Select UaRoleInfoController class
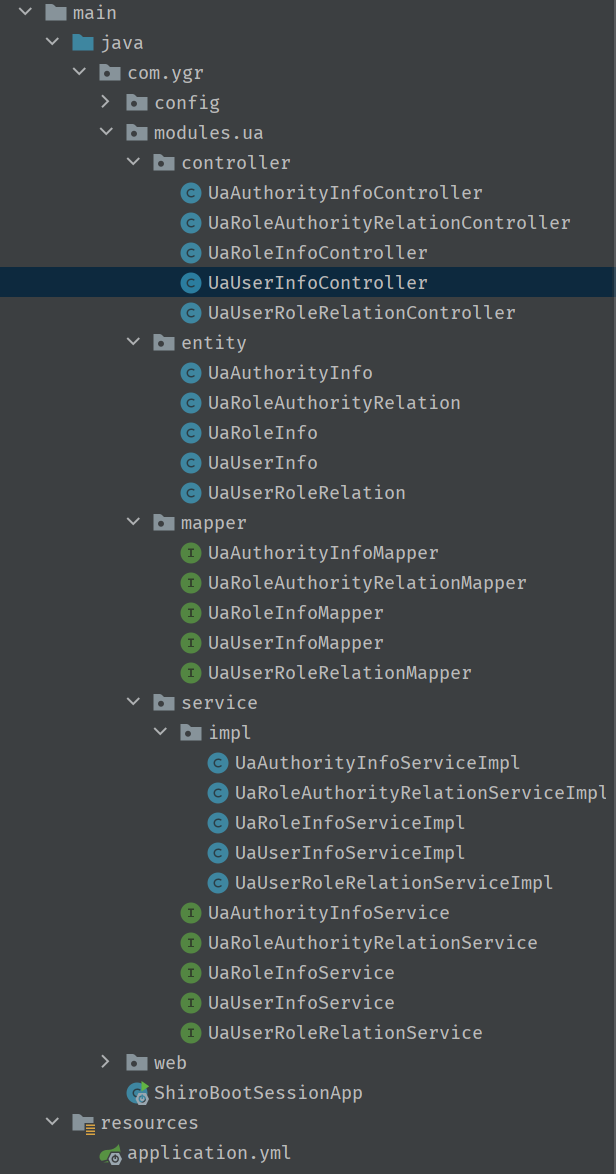 pyautogui.click(x=317, y=253)
